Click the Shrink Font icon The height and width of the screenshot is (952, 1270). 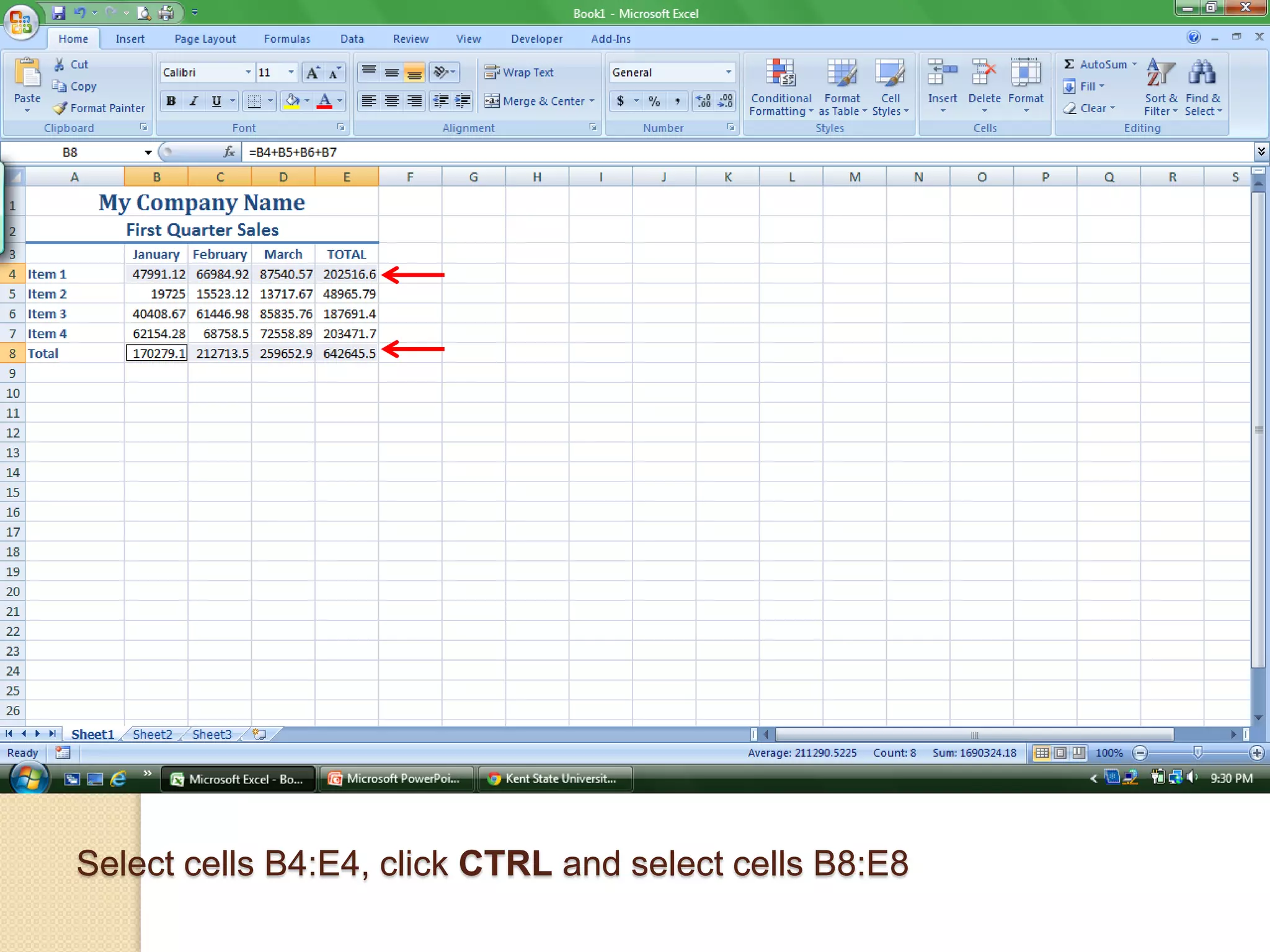click(x=335, y=73)
